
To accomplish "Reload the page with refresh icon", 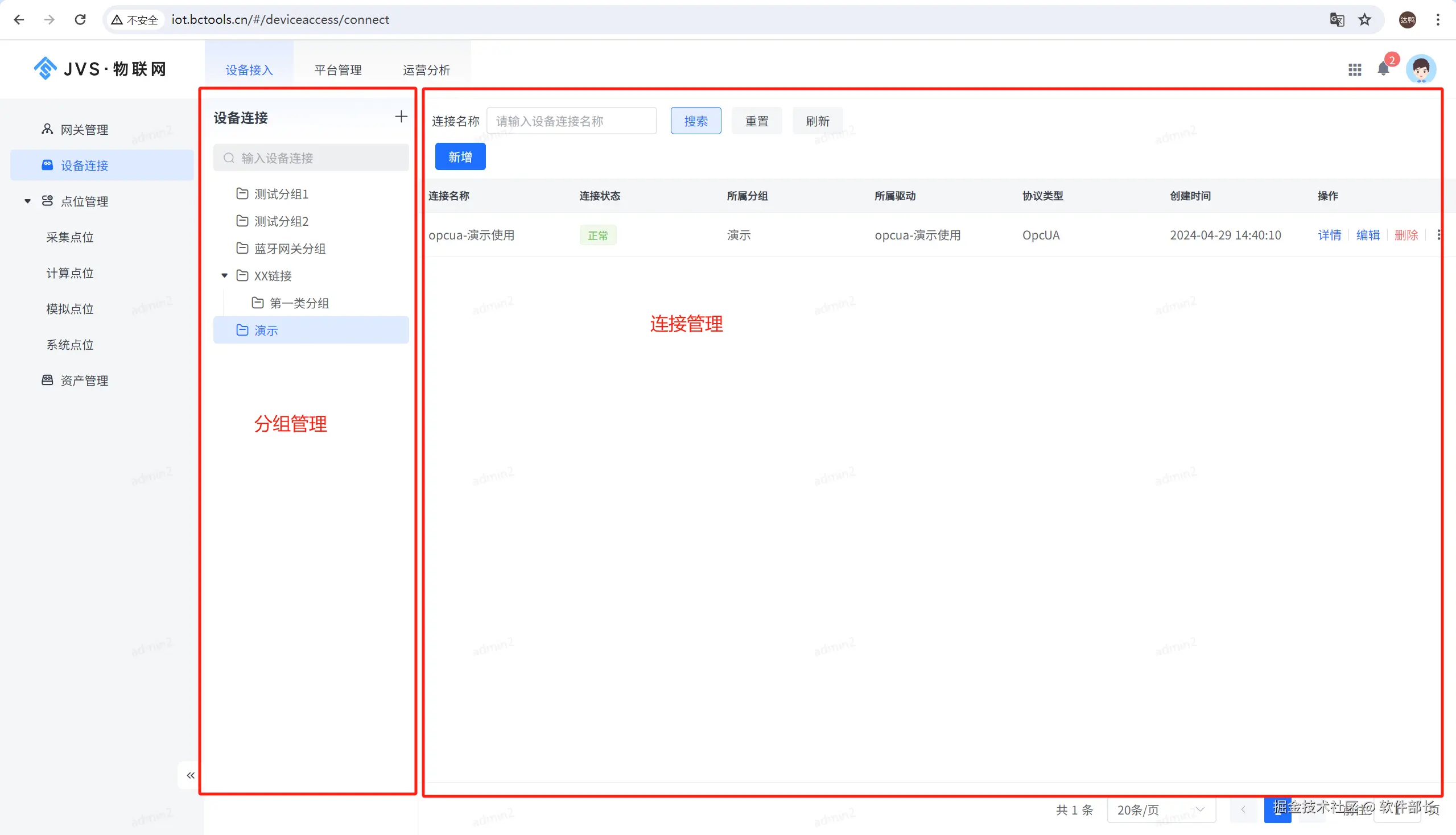I will pyautogui.click(x=80, y=19).
